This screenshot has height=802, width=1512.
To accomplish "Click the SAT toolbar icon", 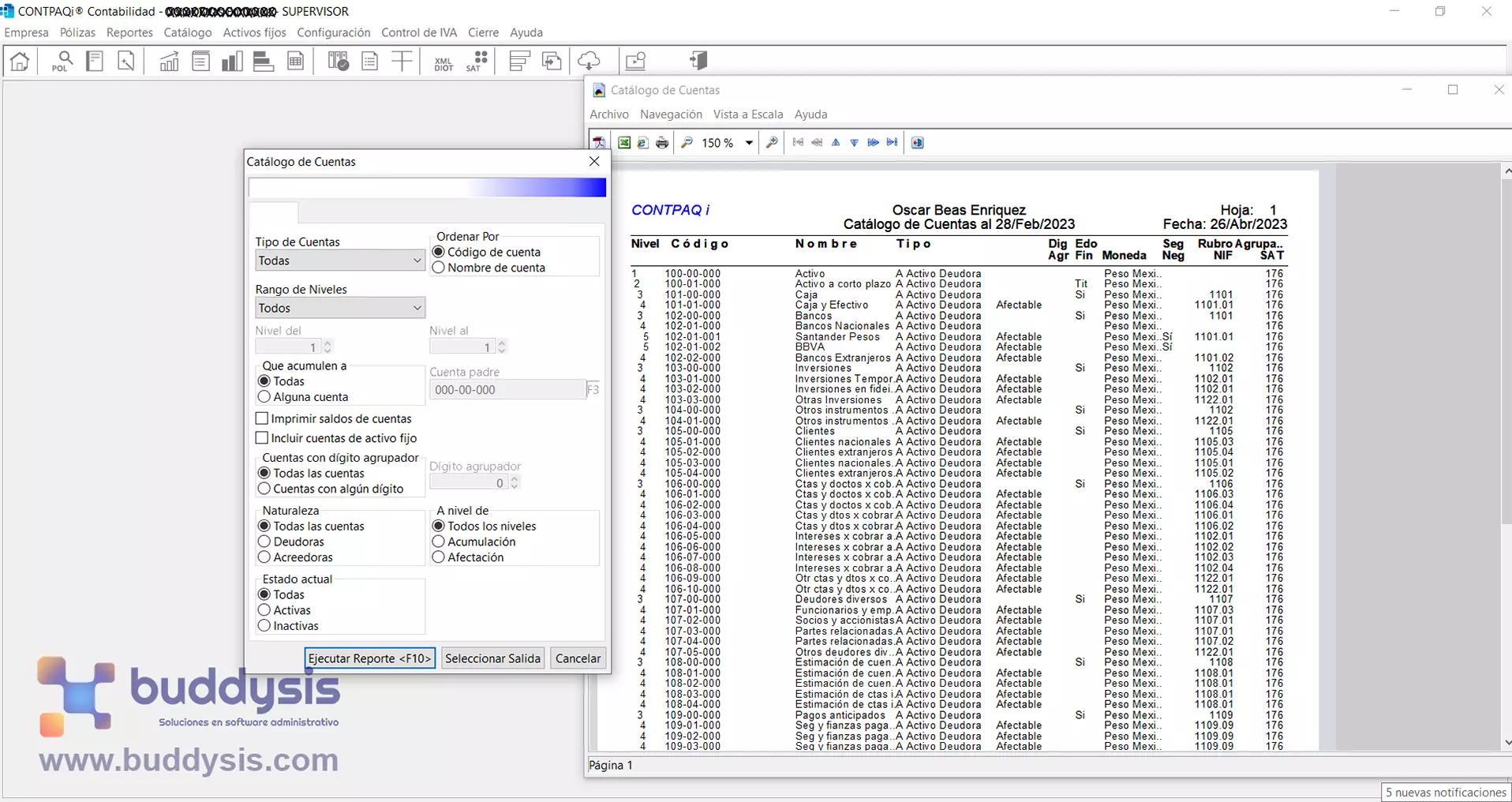I will (477, 61).
